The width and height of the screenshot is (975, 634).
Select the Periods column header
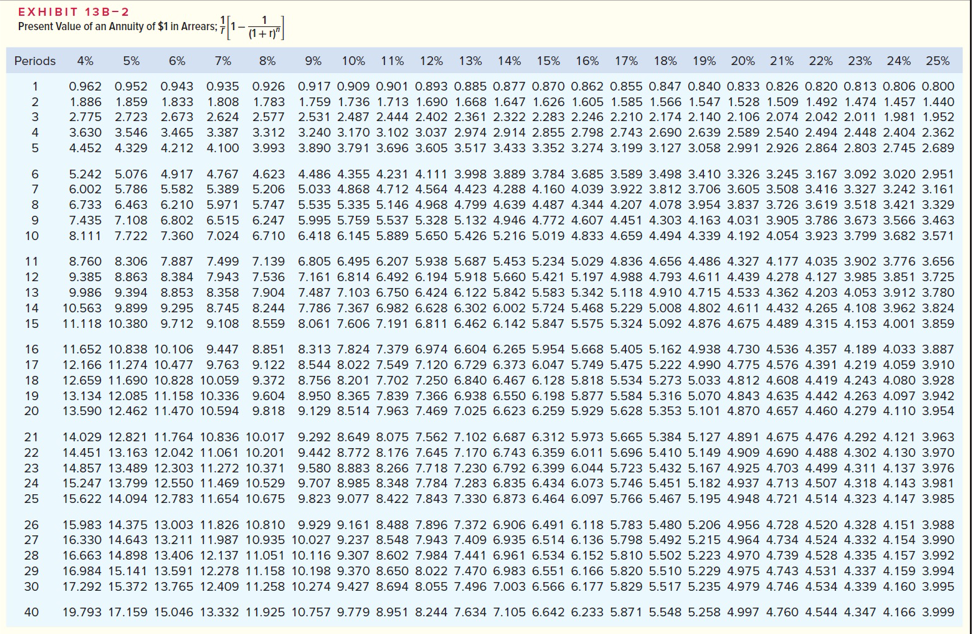point(37,62)
